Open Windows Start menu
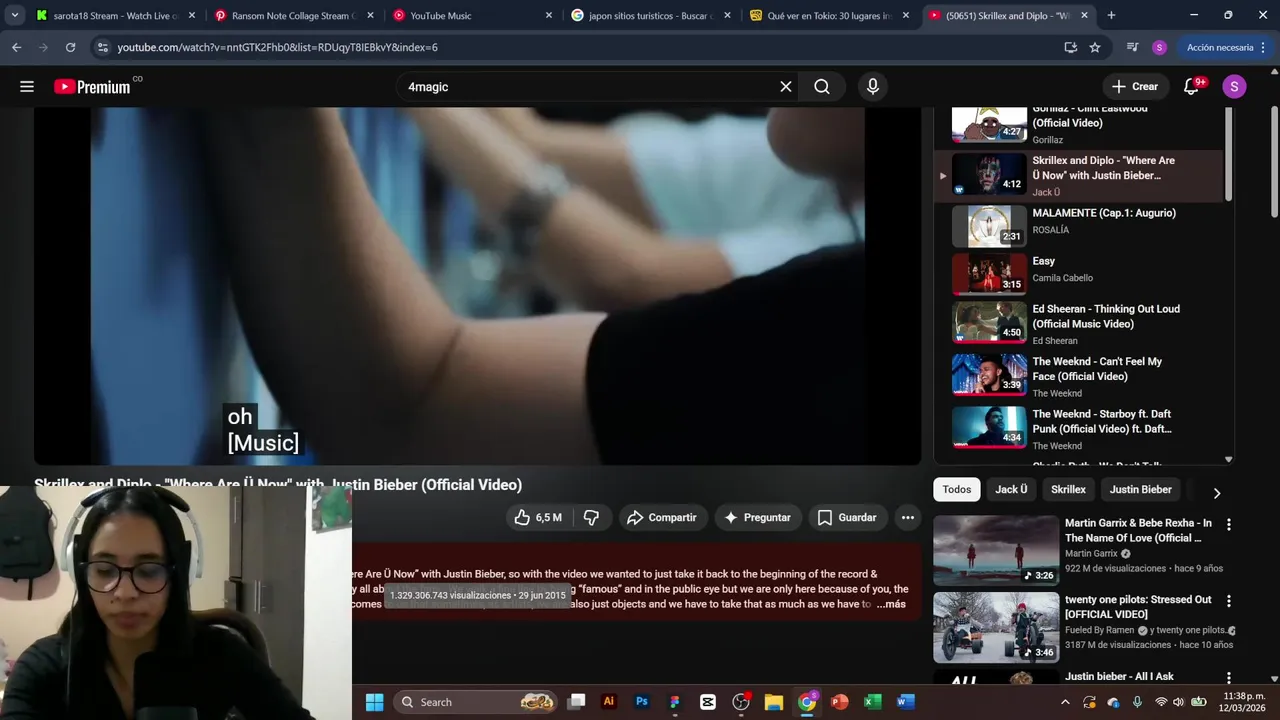 pos(374,702)
